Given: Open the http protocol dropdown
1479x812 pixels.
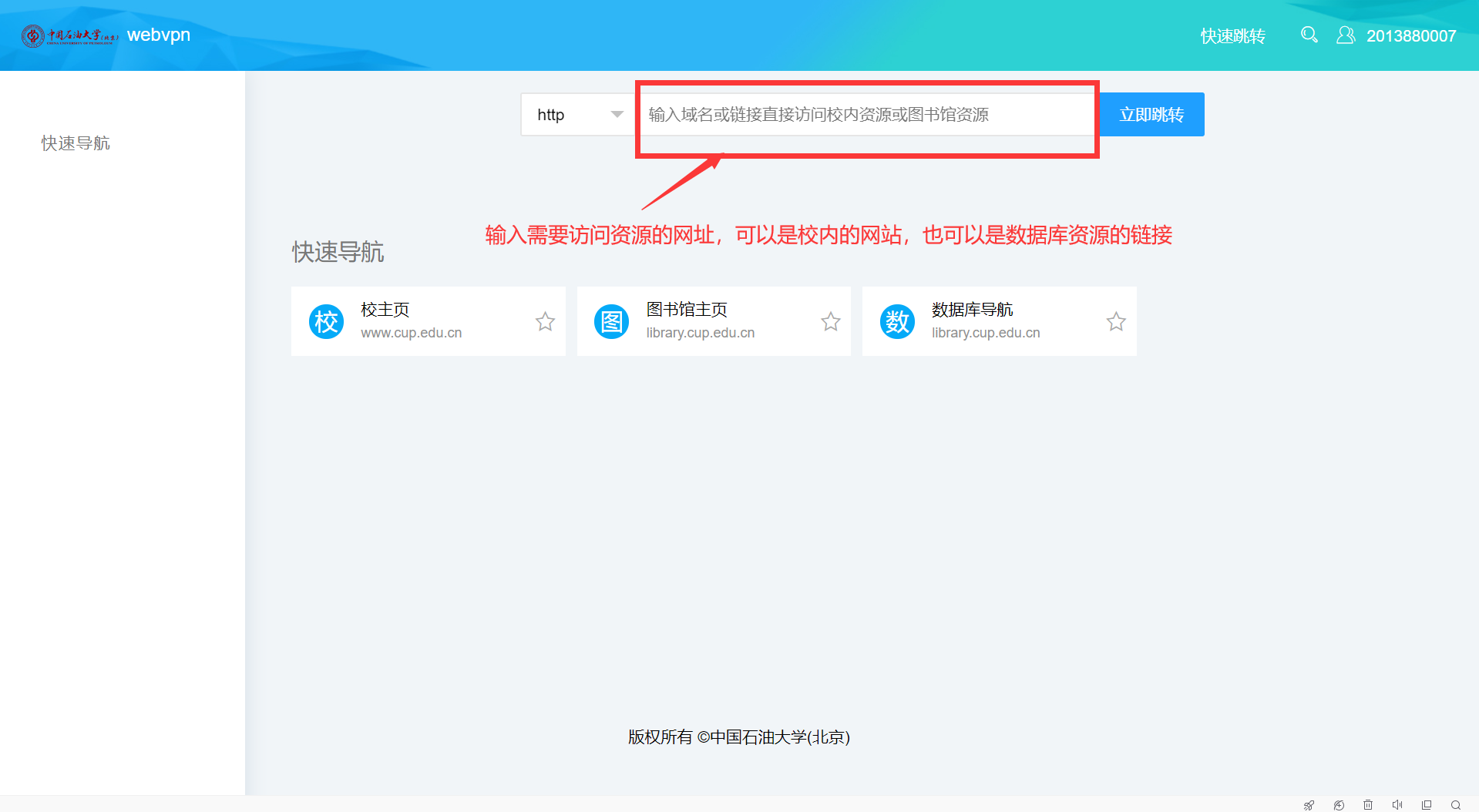Looking at the screenshot, I should tap(580, 115).
